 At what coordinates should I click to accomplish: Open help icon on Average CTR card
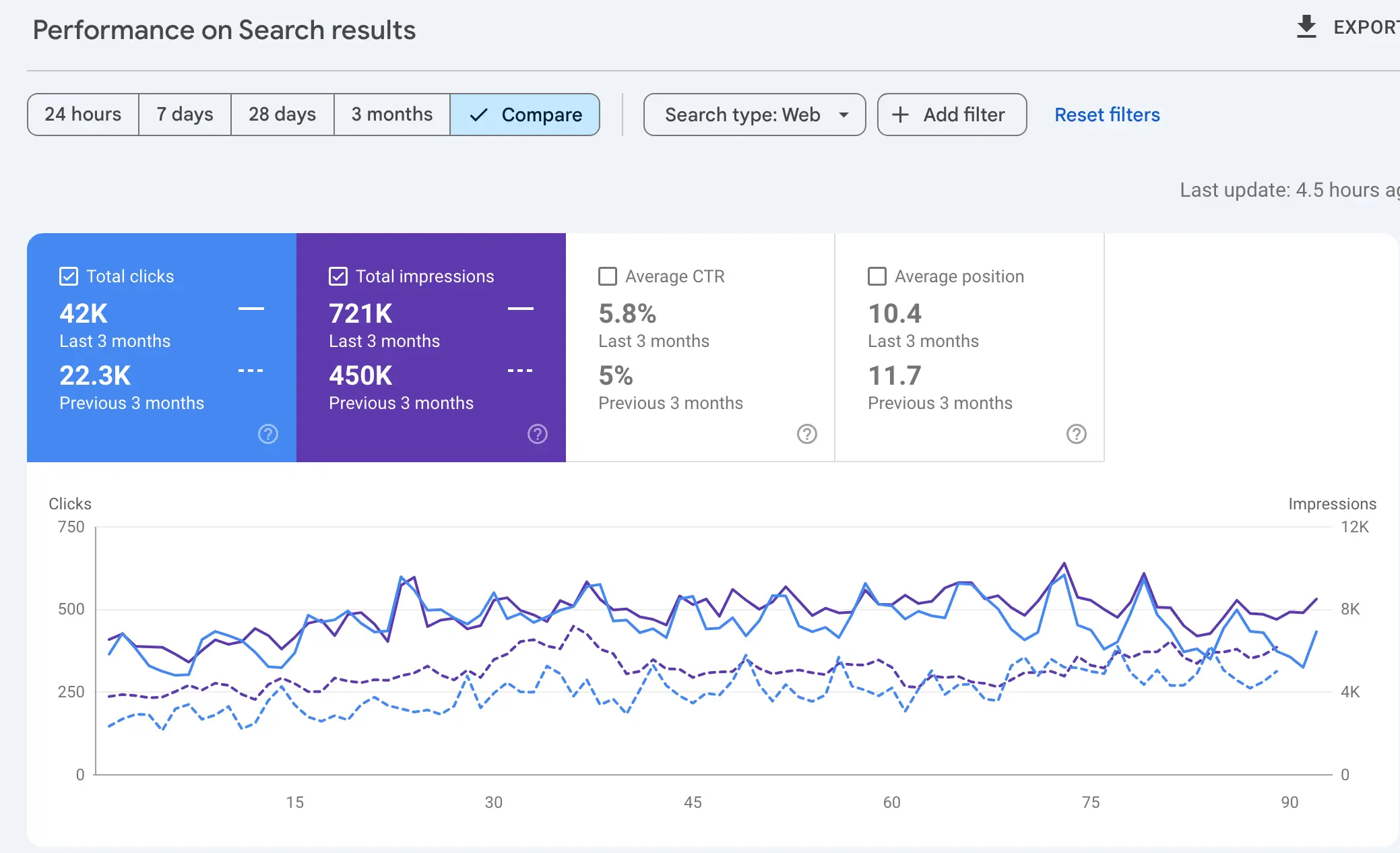point(807,434)
